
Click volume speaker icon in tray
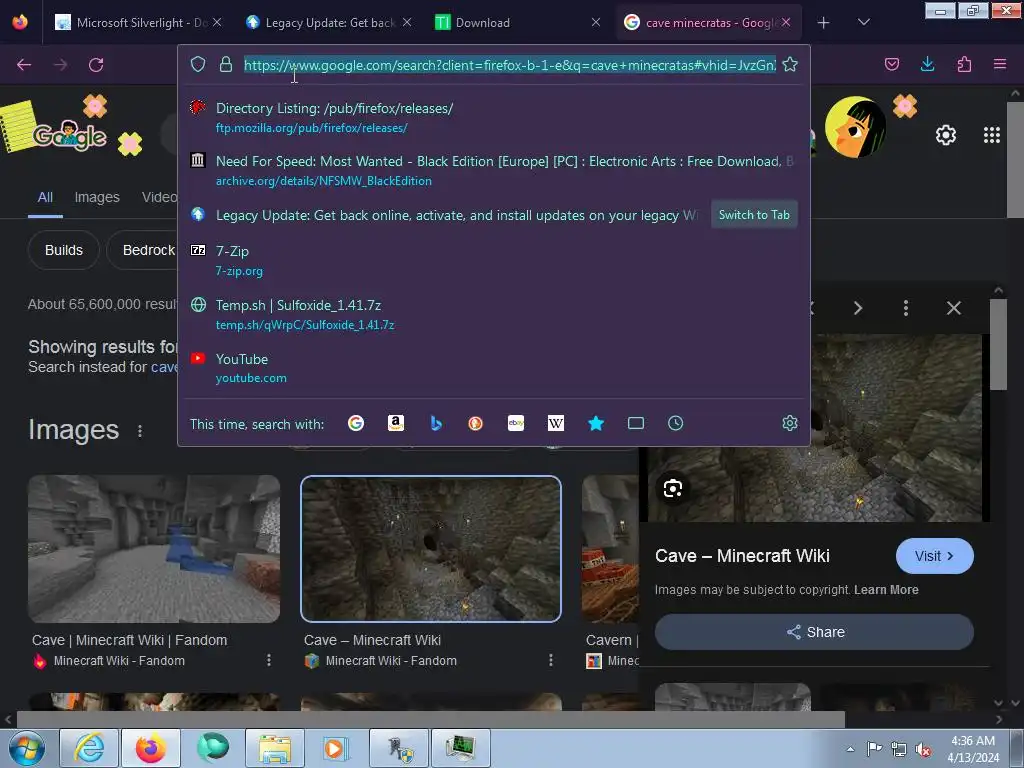click(923, 749)
